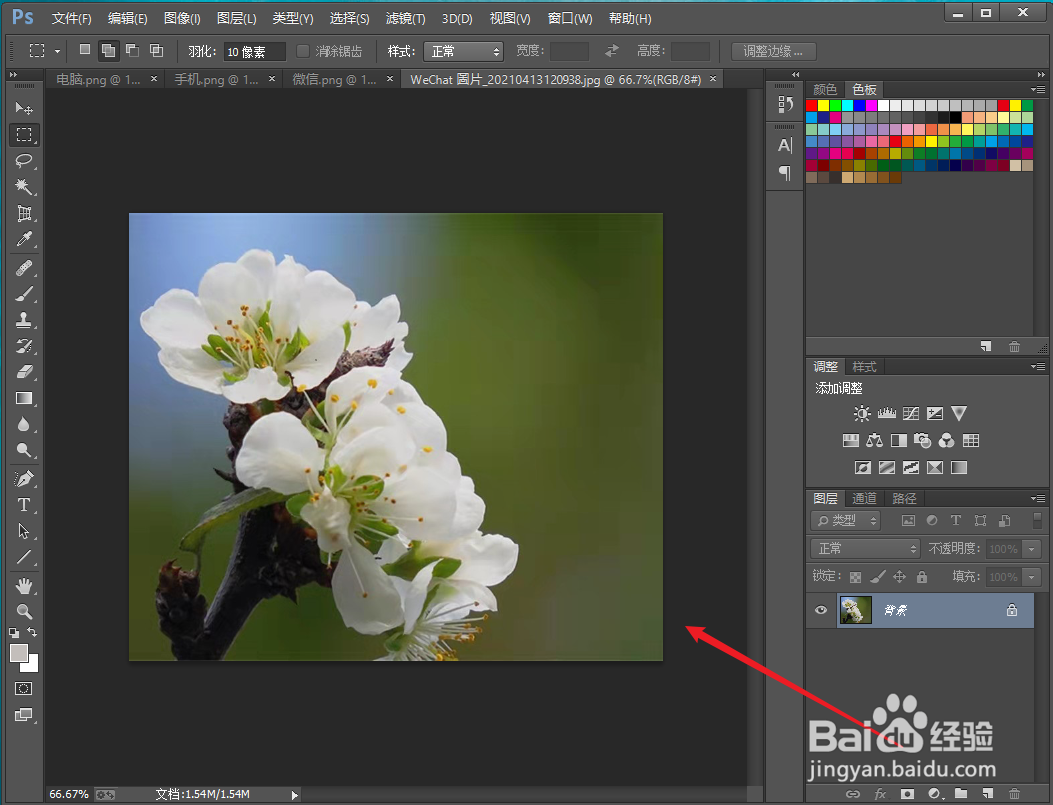
Task: Select the Eraser tool
Action: pyautogui.click(x=24, y=372)
